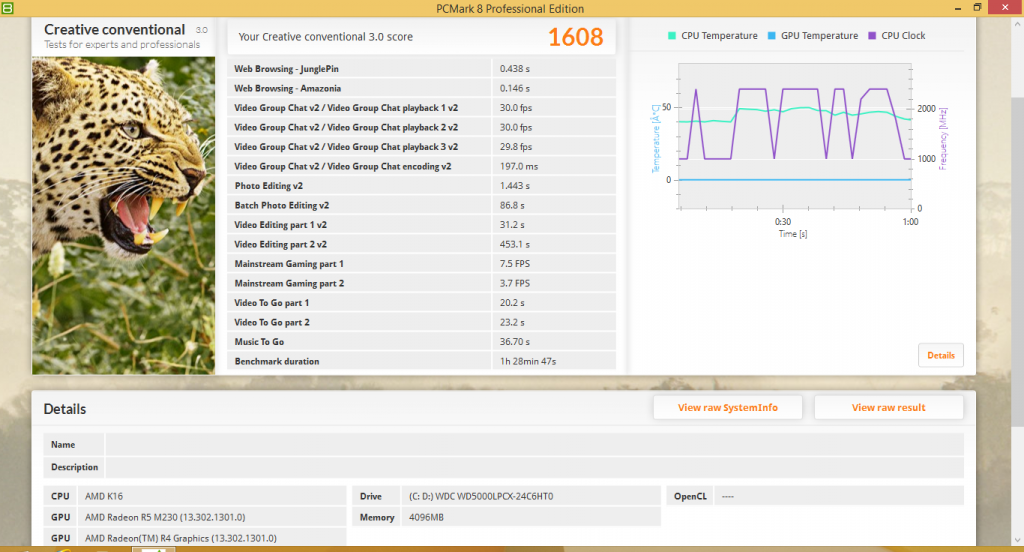Click the AMD Radeon R5 M230 GPU value

[x=165, y=517]
